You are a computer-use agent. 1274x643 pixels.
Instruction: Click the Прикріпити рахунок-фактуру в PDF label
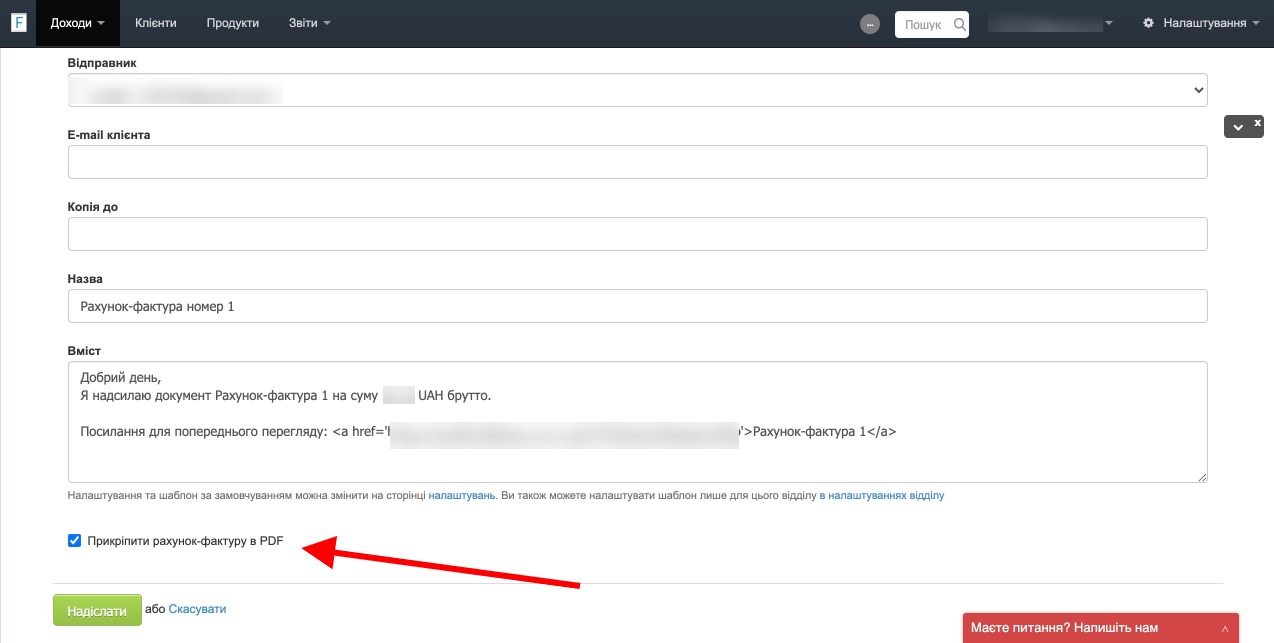tap(185, 541)
